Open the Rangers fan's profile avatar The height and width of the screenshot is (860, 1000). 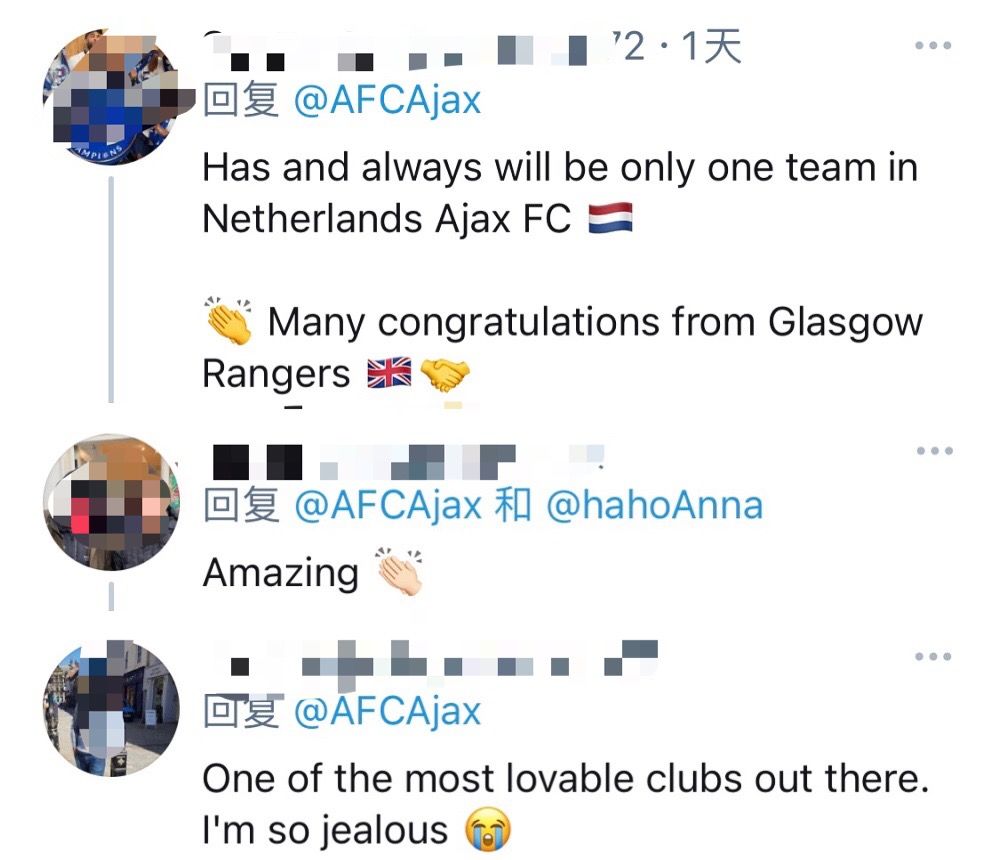click(112, 96)
